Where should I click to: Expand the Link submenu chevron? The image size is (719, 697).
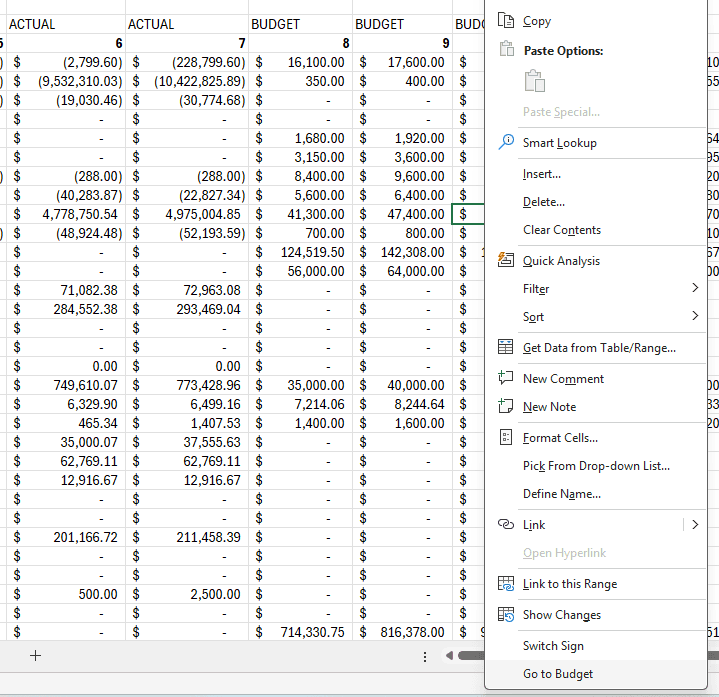[x=695, y=525]
